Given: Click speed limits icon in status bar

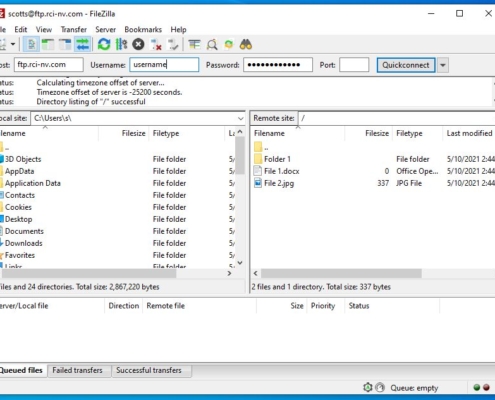Looking at the screenshot, I should click(x=380, y=387).
